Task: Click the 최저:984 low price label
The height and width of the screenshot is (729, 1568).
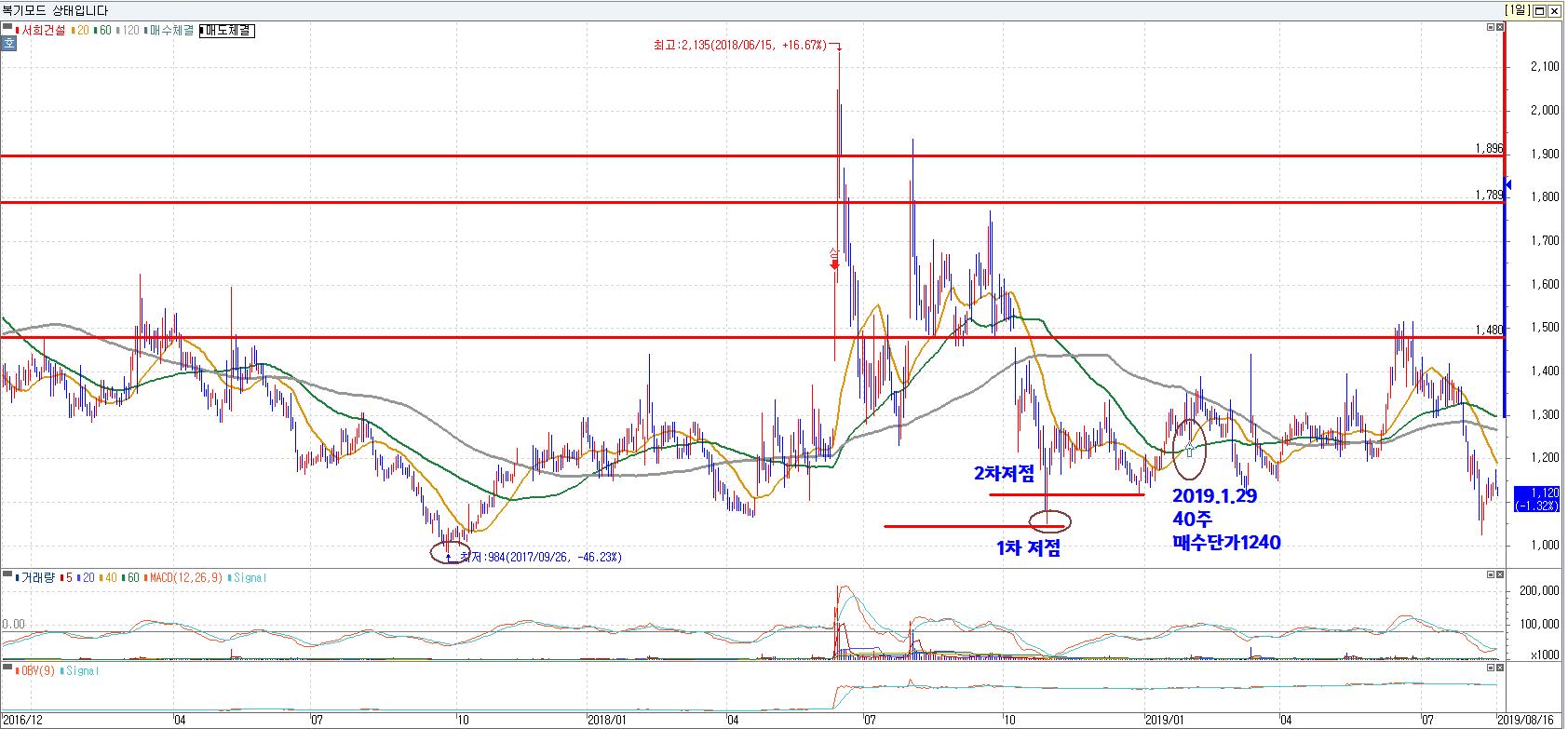Action: pyautogui.click(x=542, y=558)
